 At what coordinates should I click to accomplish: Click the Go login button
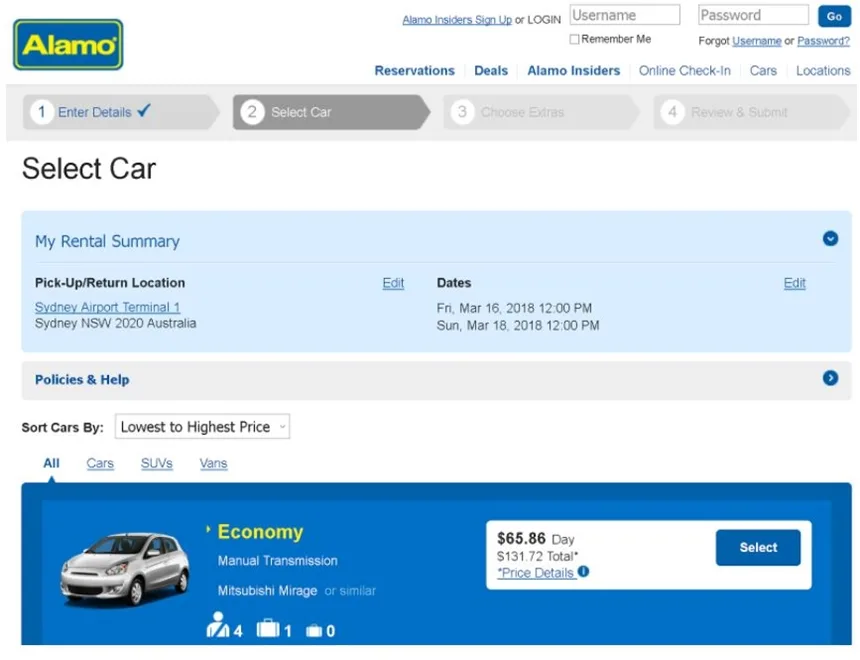click(834, 16)
